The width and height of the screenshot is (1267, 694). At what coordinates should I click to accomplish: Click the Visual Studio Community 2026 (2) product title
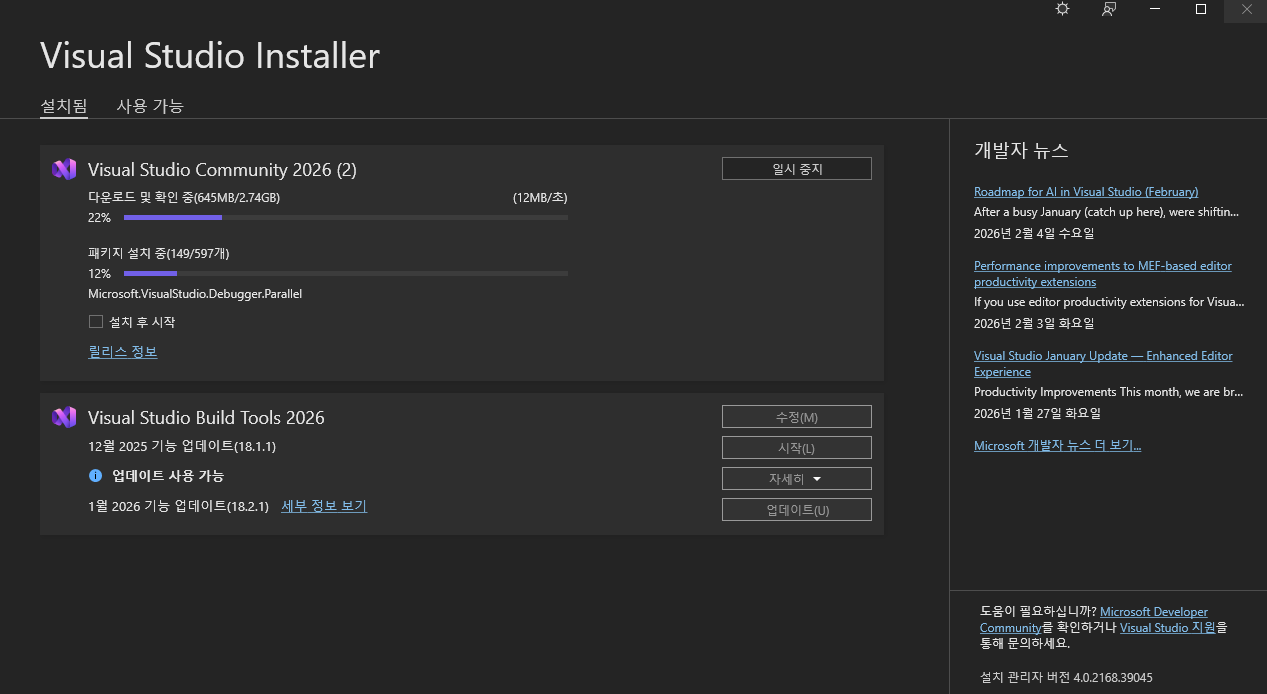222,170
